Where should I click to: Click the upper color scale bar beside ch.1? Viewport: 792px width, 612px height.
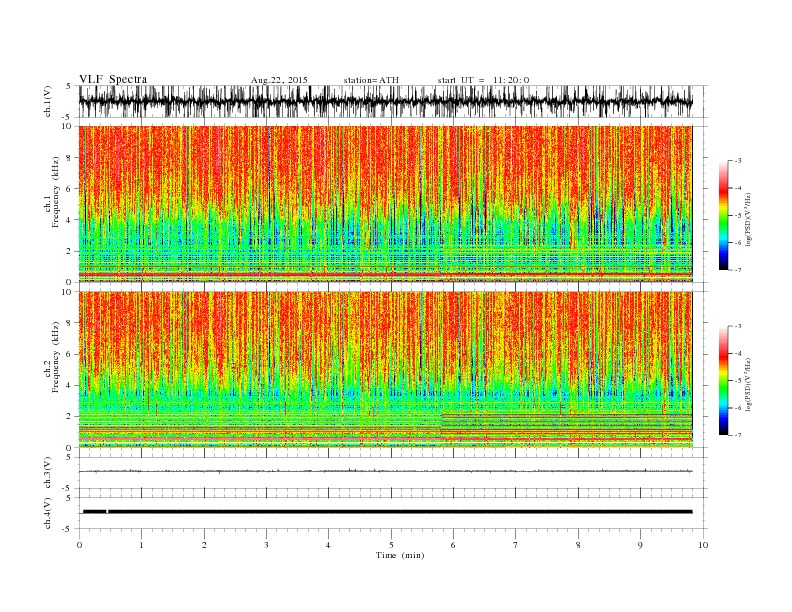click(723, 215)
